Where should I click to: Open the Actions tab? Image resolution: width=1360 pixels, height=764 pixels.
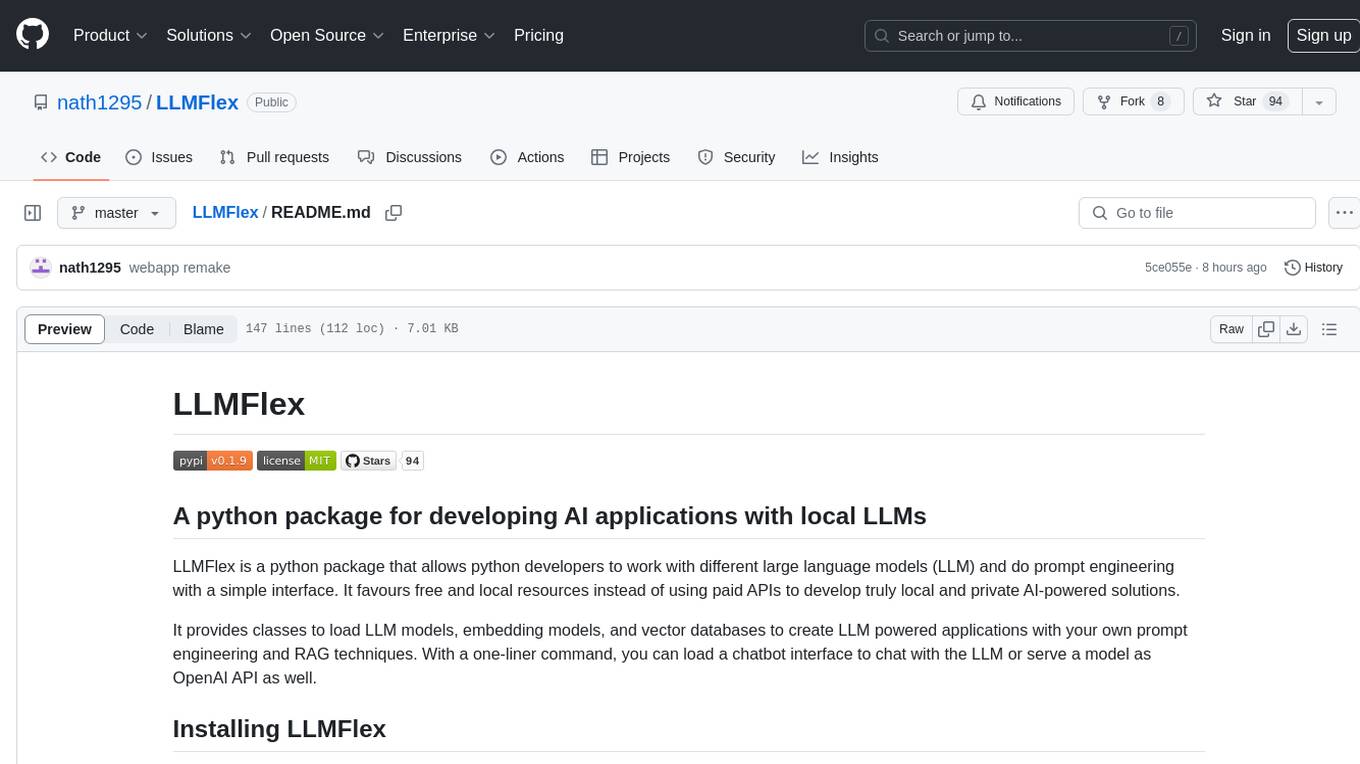coord(528,157)
